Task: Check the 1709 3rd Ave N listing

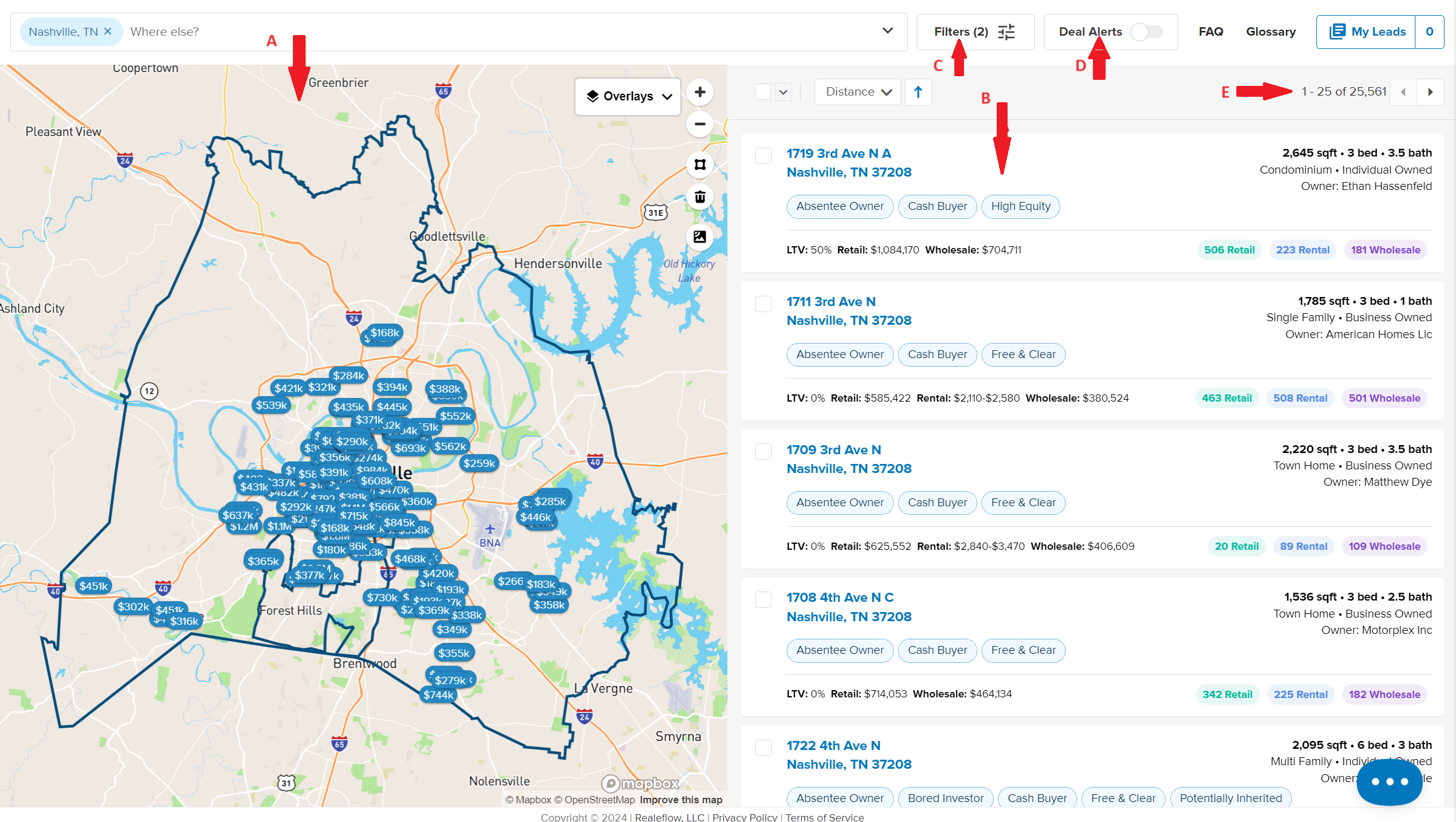Action: (763, 452)
